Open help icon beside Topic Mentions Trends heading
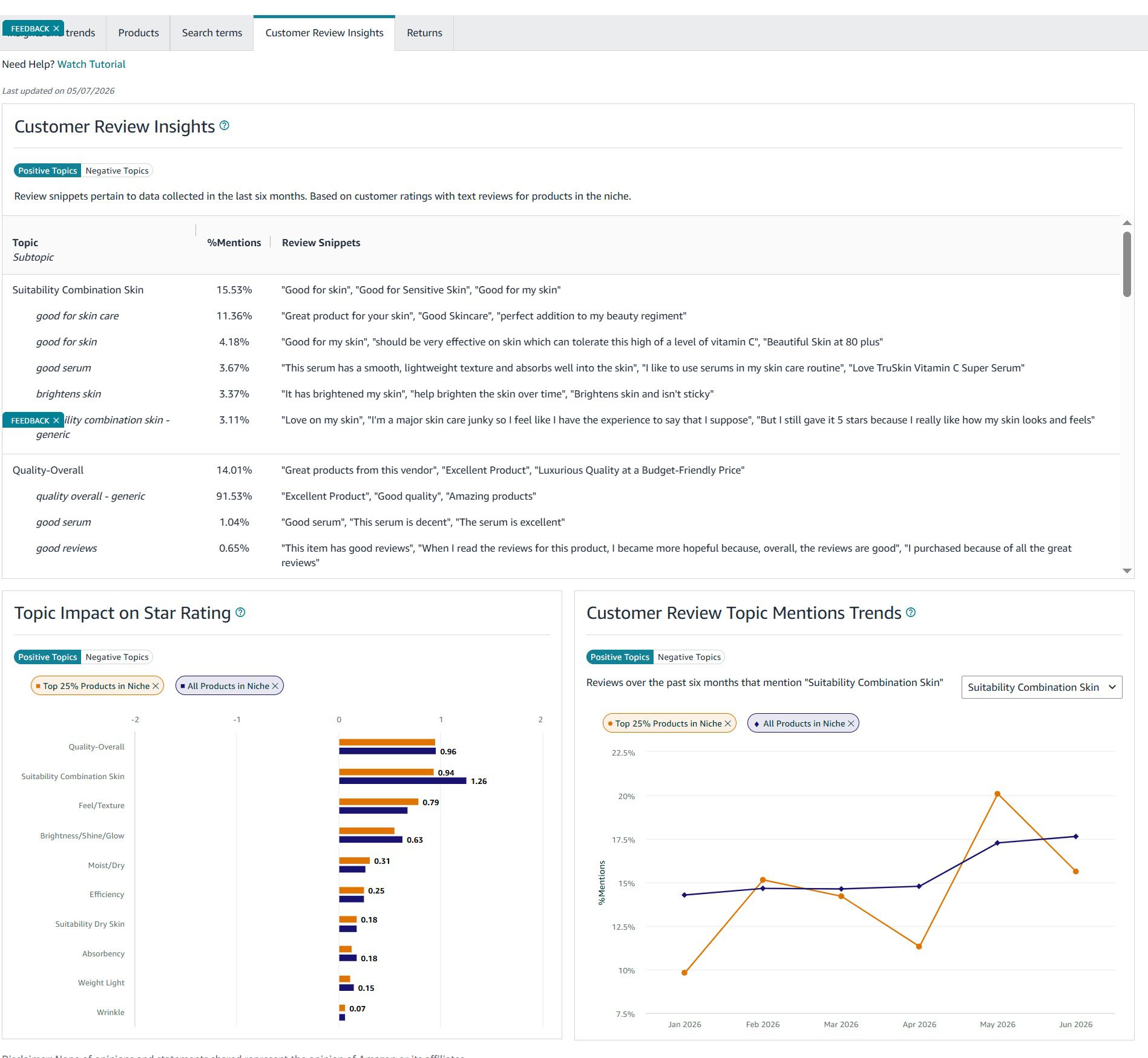Image resolution: width=1148 pixels, height=1058 pixels. click(911, 612)
